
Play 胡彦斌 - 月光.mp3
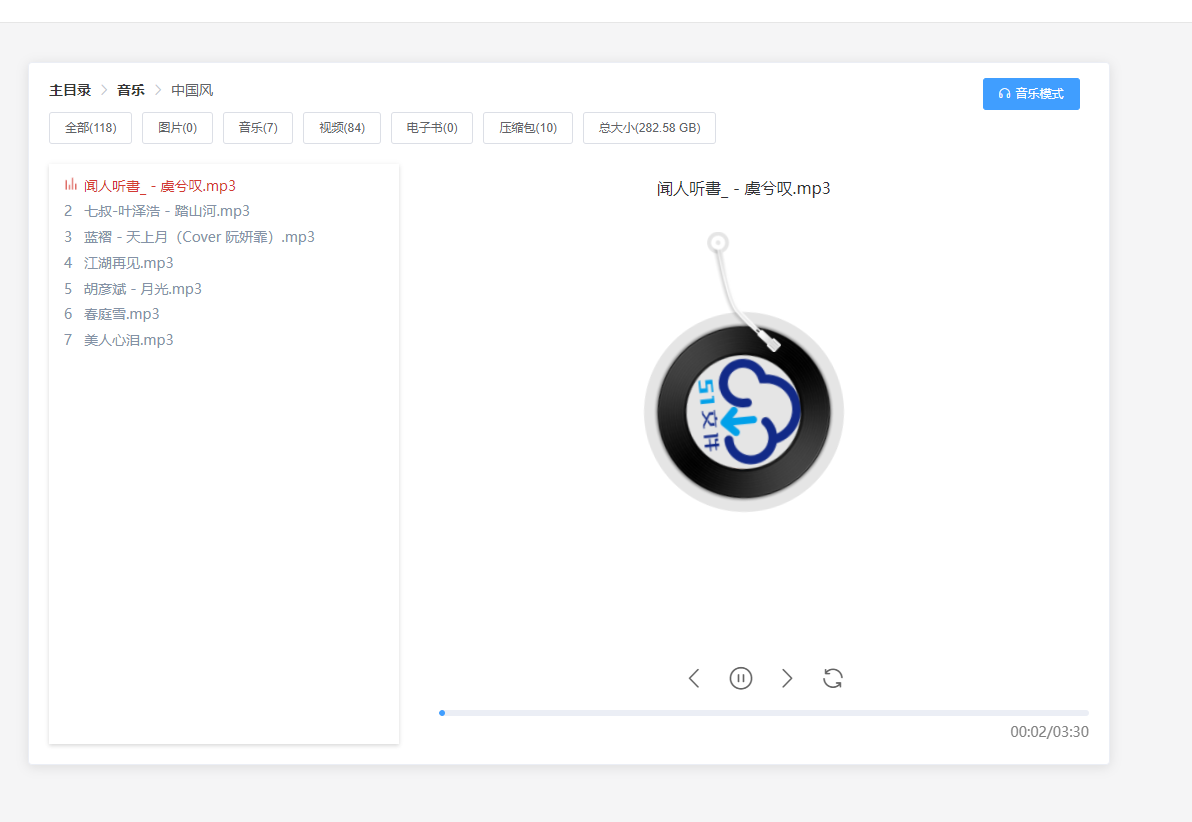click(143, 289)
